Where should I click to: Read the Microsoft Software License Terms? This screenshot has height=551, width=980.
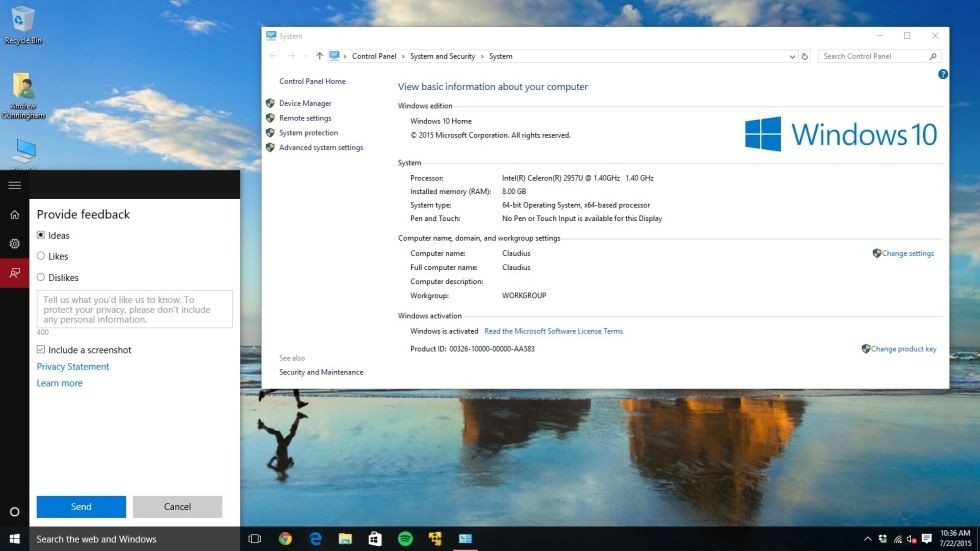[x=553, y=331]
